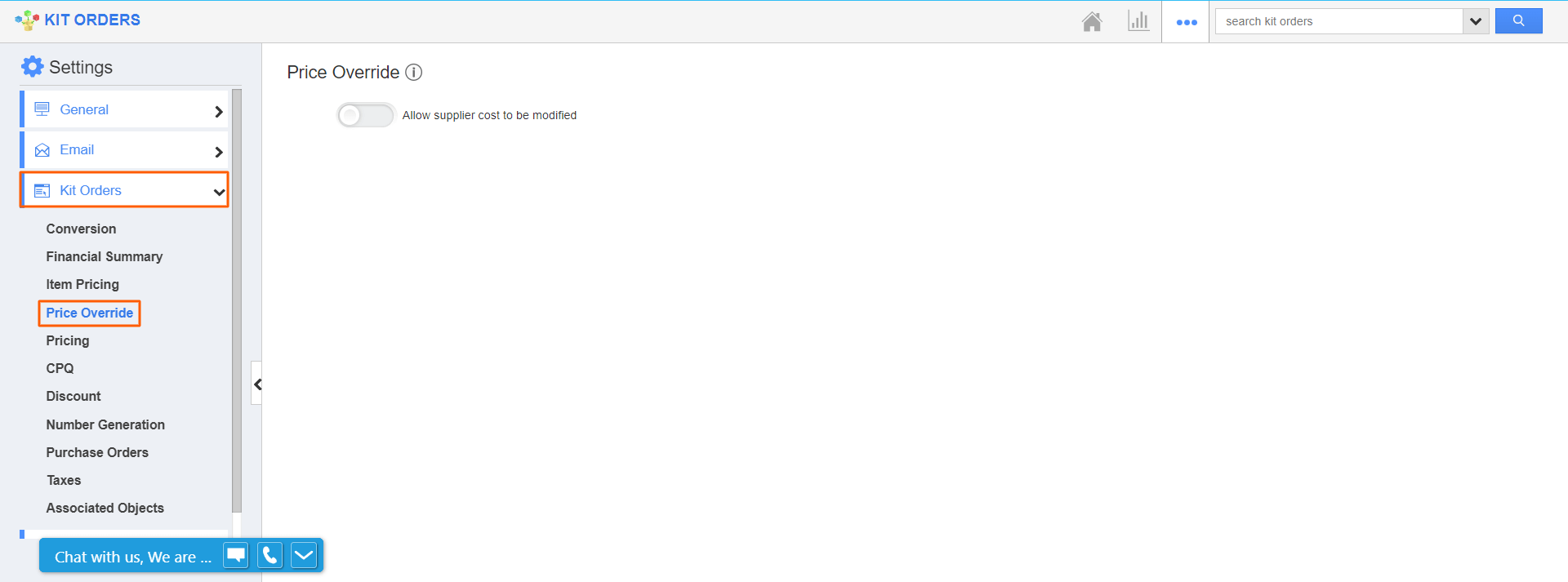Expand the Email settings chevron
This screenshot has width=1568, height=582.
pyautogui.click(x=218, y=152)
